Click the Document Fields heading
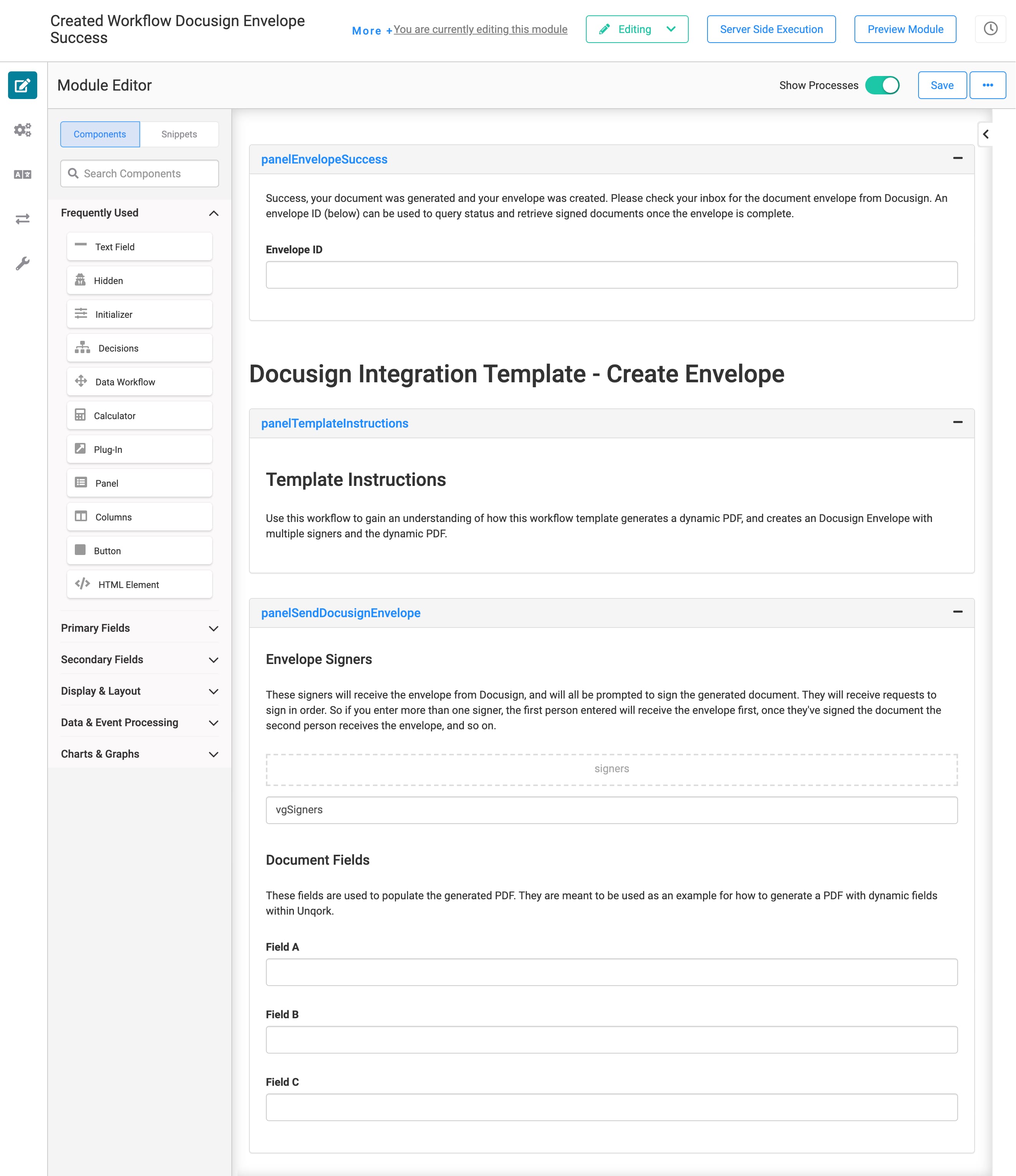 coord(318,860)
